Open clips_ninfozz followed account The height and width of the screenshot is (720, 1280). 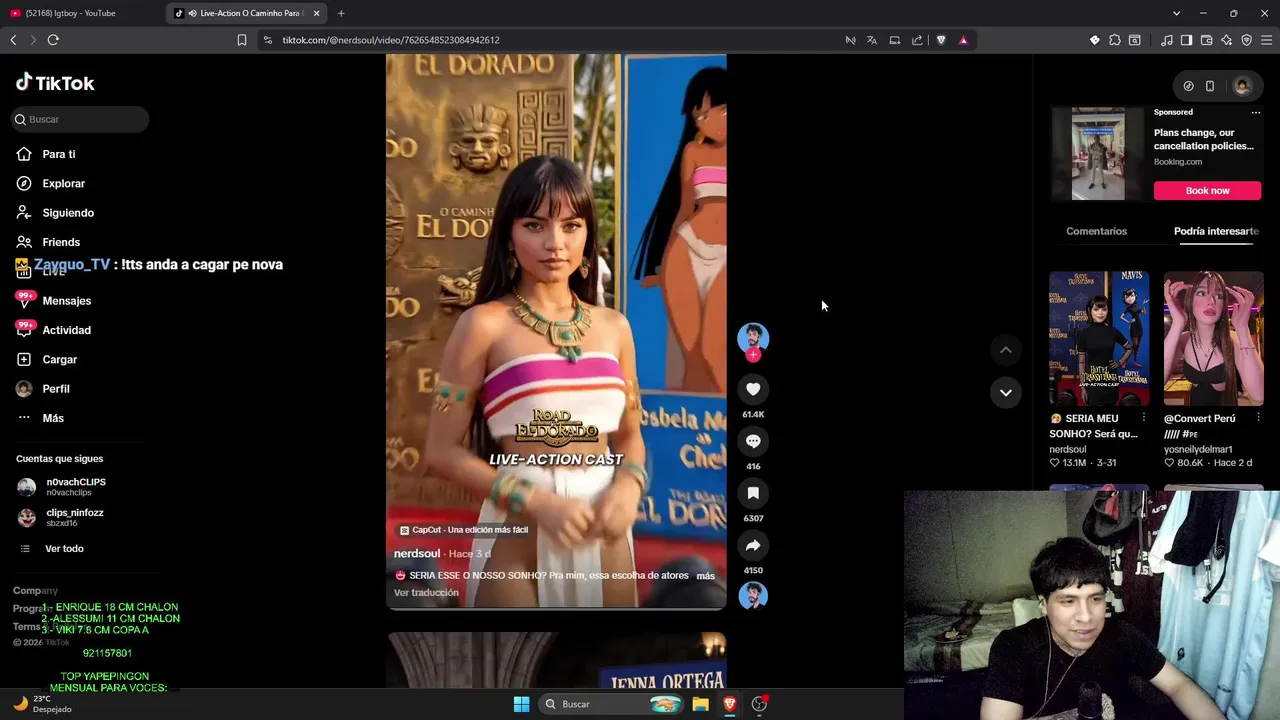(x=75, y=517)
